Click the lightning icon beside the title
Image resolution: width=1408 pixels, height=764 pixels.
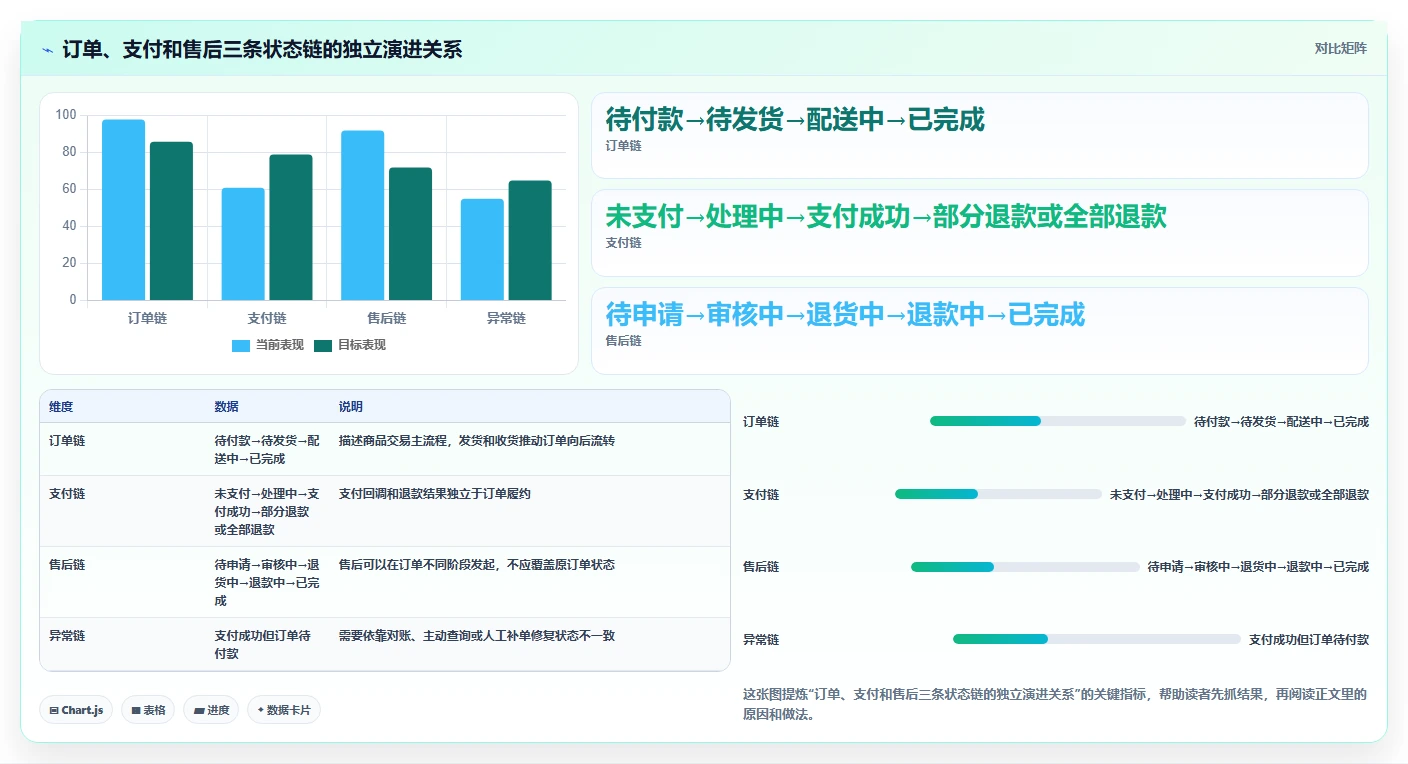coord(47,50)
